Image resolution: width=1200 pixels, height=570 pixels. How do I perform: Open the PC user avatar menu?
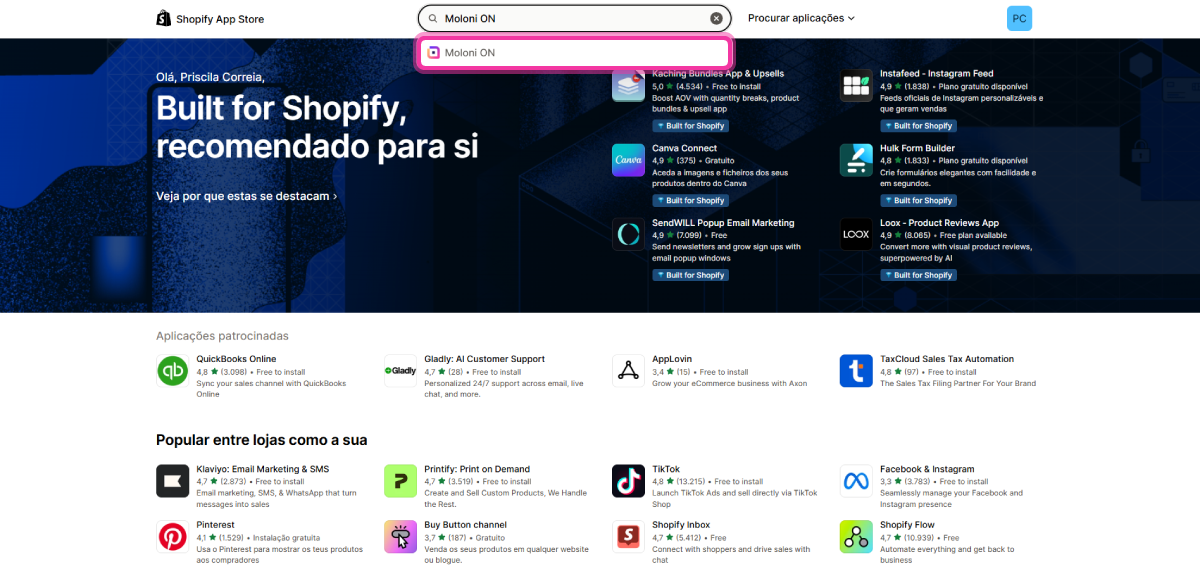tap(1019, 18)
